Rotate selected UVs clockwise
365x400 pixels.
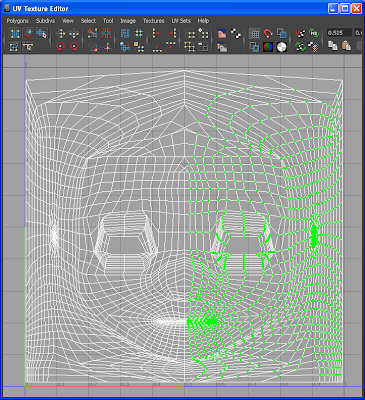[74, 47]
